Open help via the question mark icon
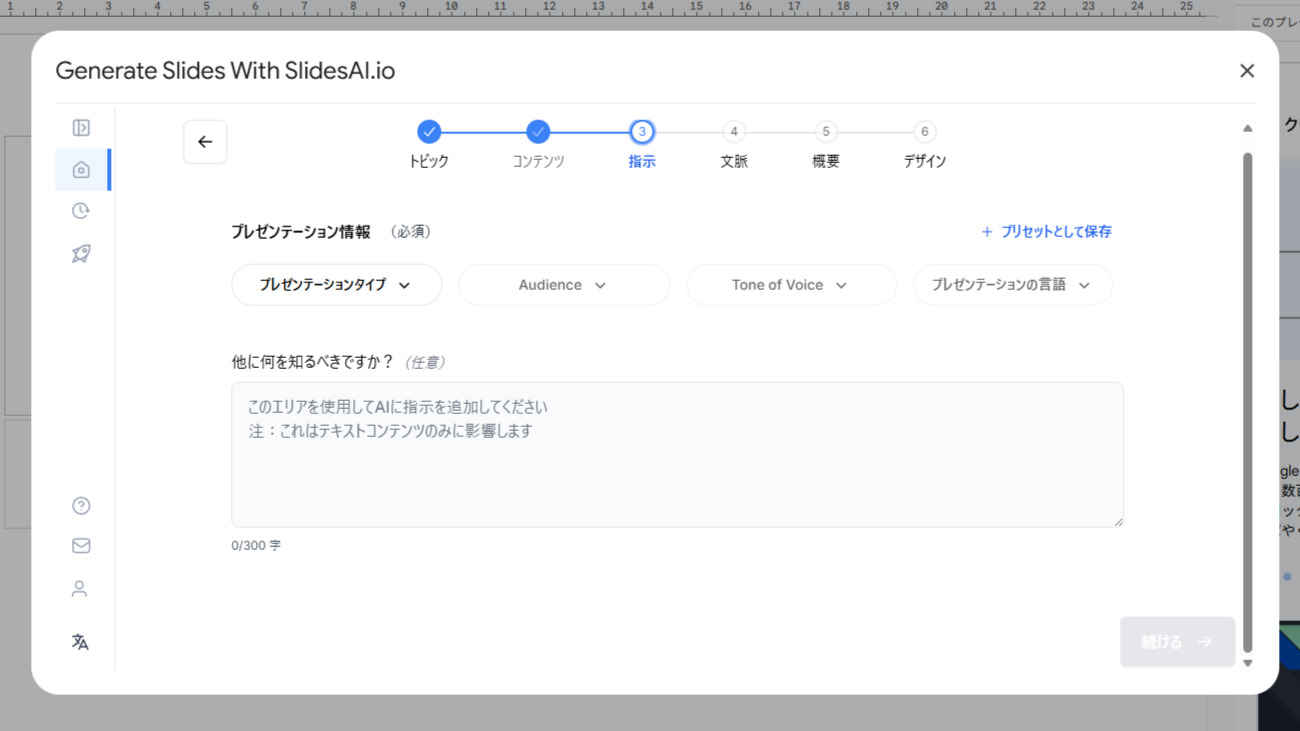Image resolution: width=1300 pixels, height=731 pixels. click(80, 505)
